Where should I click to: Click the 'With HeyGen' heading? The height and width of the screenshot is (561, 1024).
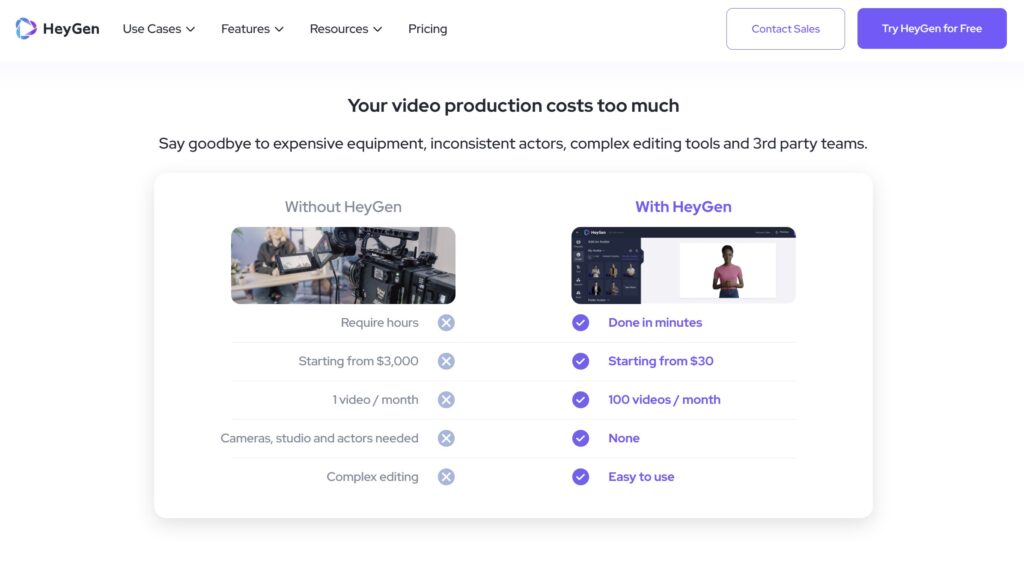click(x=683, y=207)
